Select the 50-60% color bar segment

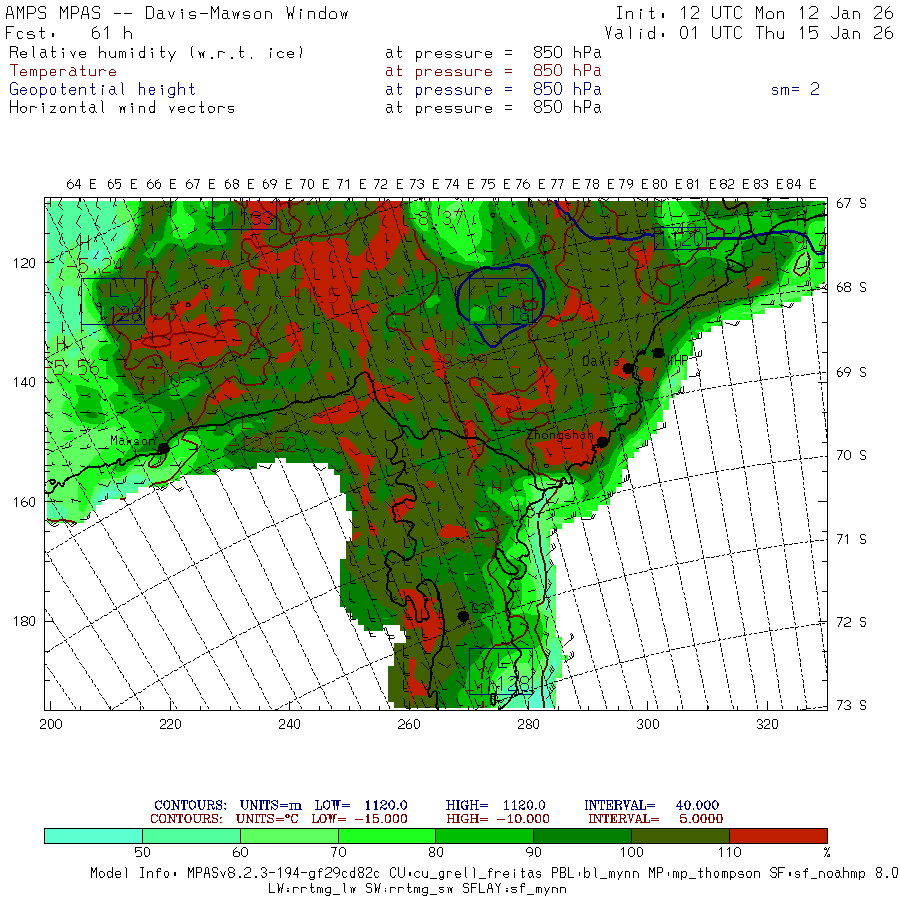pos(191,836)
